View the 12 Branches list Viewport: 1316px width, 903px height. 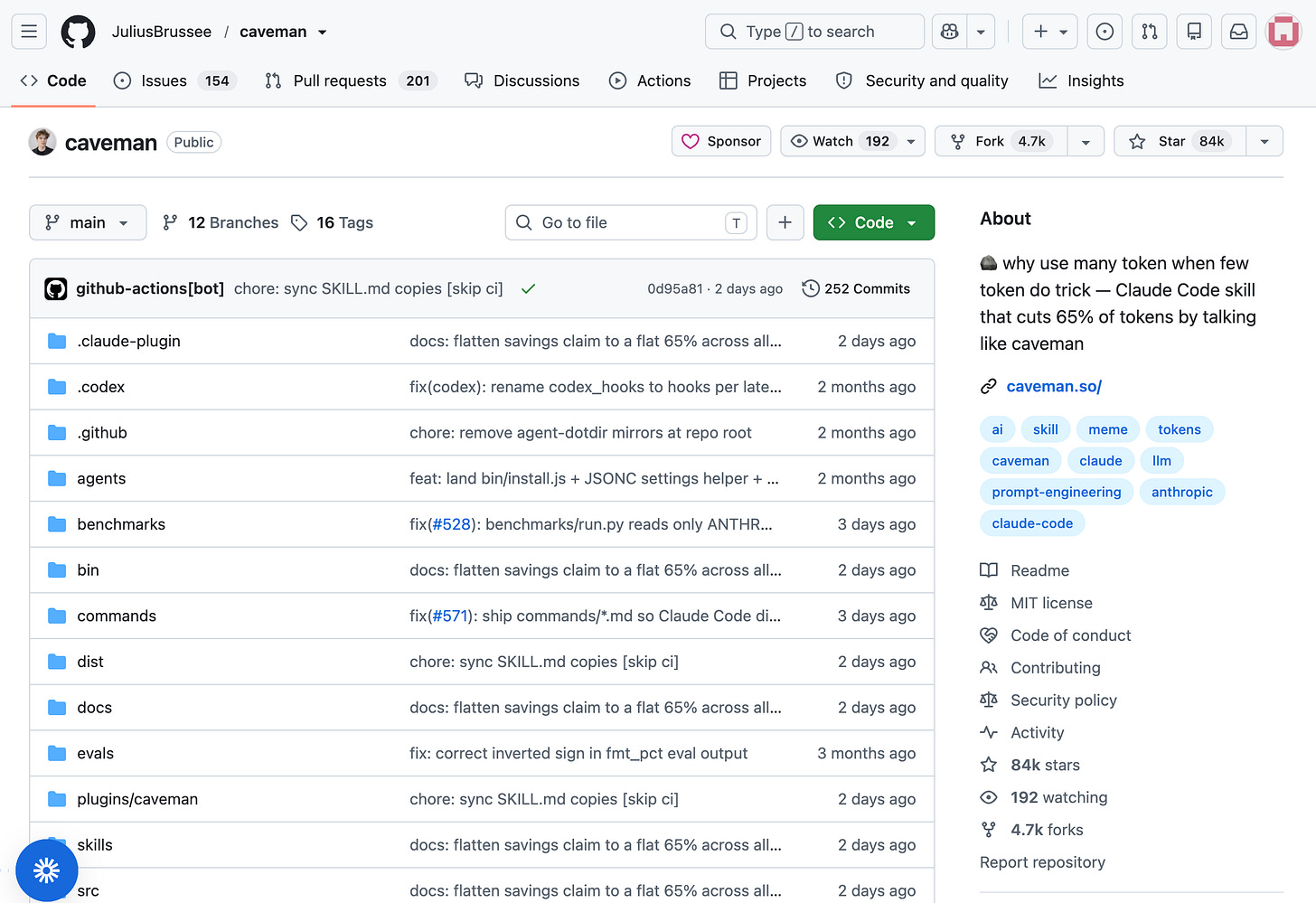click(x=221, y=222)
